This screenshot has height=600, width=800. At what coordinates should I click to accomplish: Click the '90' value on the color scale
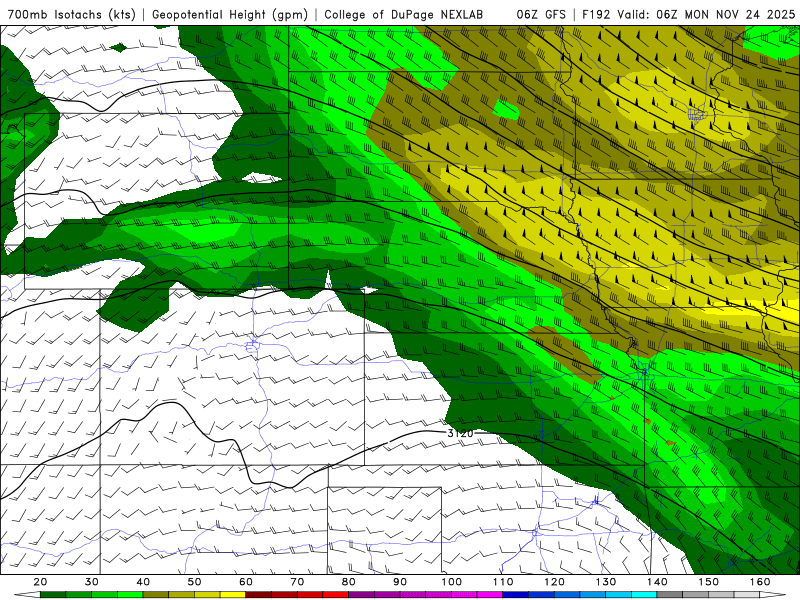(x=400, y=582)
